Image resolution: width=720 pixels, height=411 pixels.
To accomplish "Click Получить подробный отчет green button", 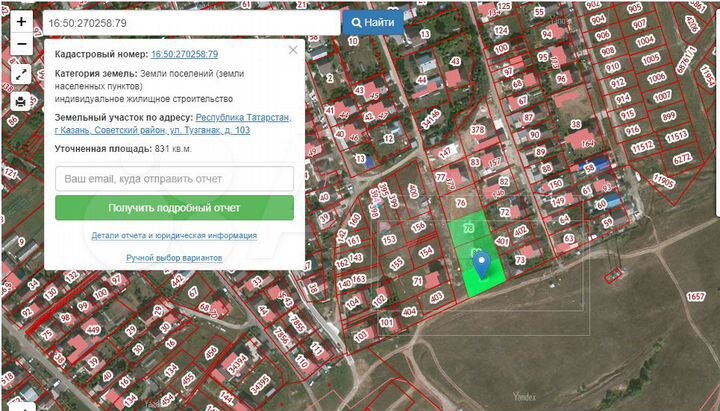I will coord(174,208).
